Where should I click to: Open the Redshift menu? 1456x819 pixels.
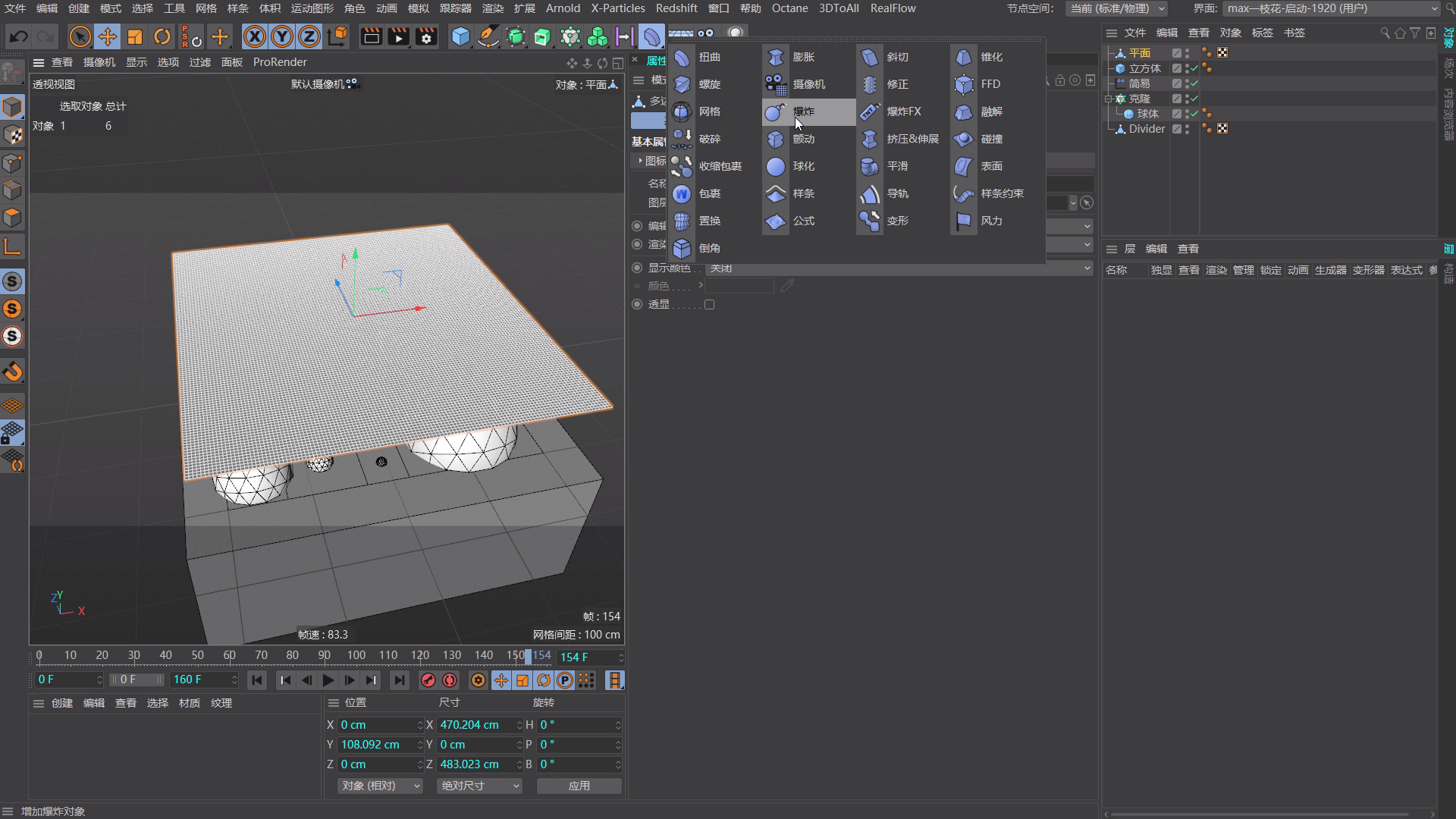[x=676, y=8]
